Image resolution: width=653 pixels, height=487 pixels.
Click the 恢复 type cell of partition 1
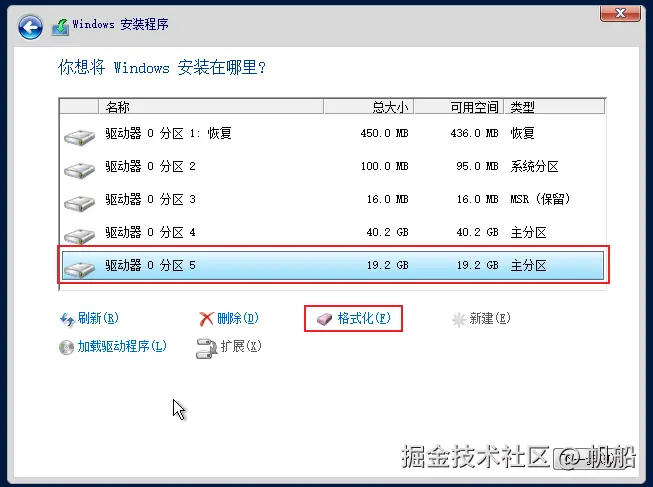[522, 133]
